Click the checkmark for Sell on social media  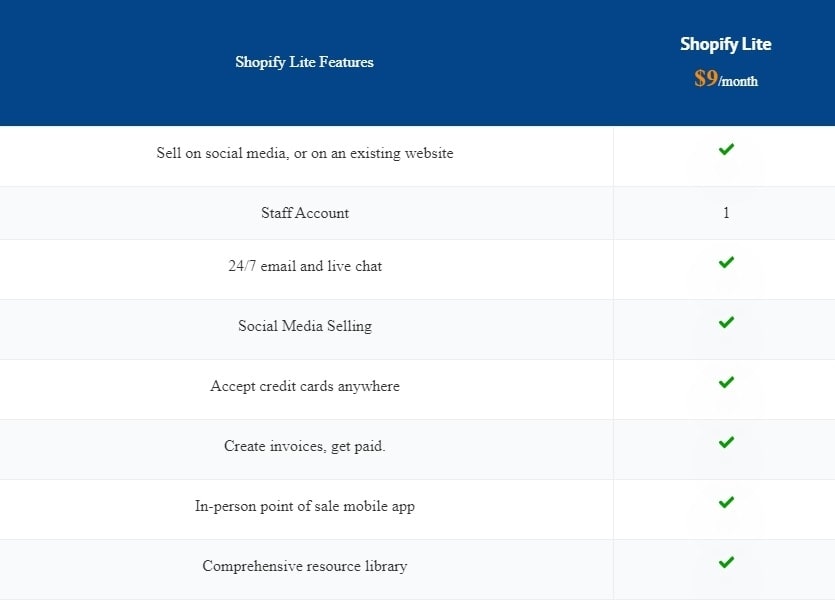726,150
